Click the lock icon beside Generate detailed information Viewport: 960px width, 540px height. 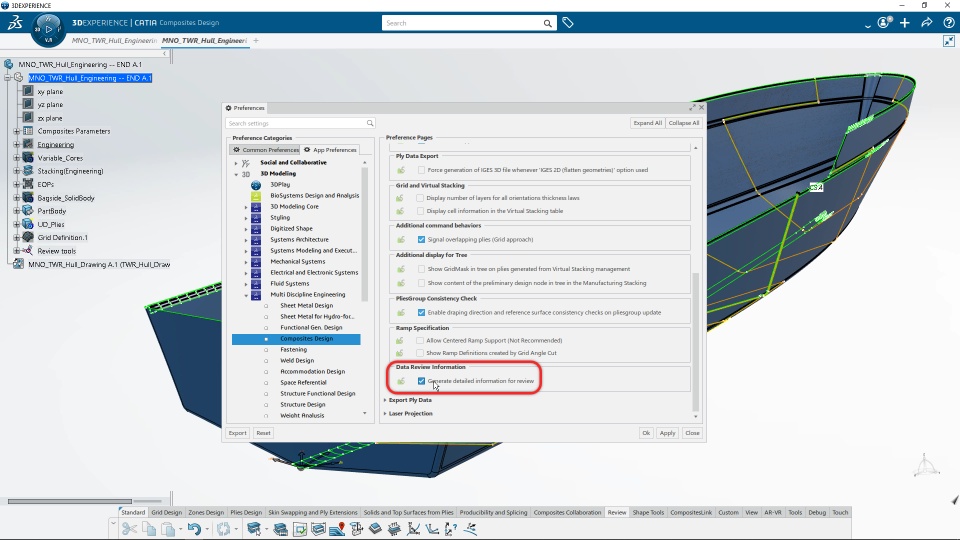(400, 381)
